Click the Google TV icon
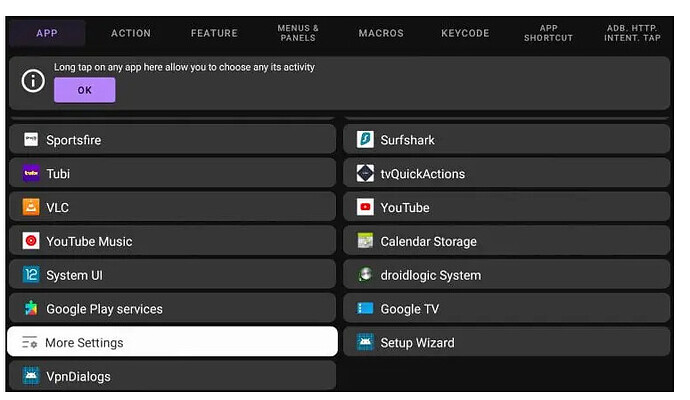The image size is (690, 400). [x=365, y=308]
